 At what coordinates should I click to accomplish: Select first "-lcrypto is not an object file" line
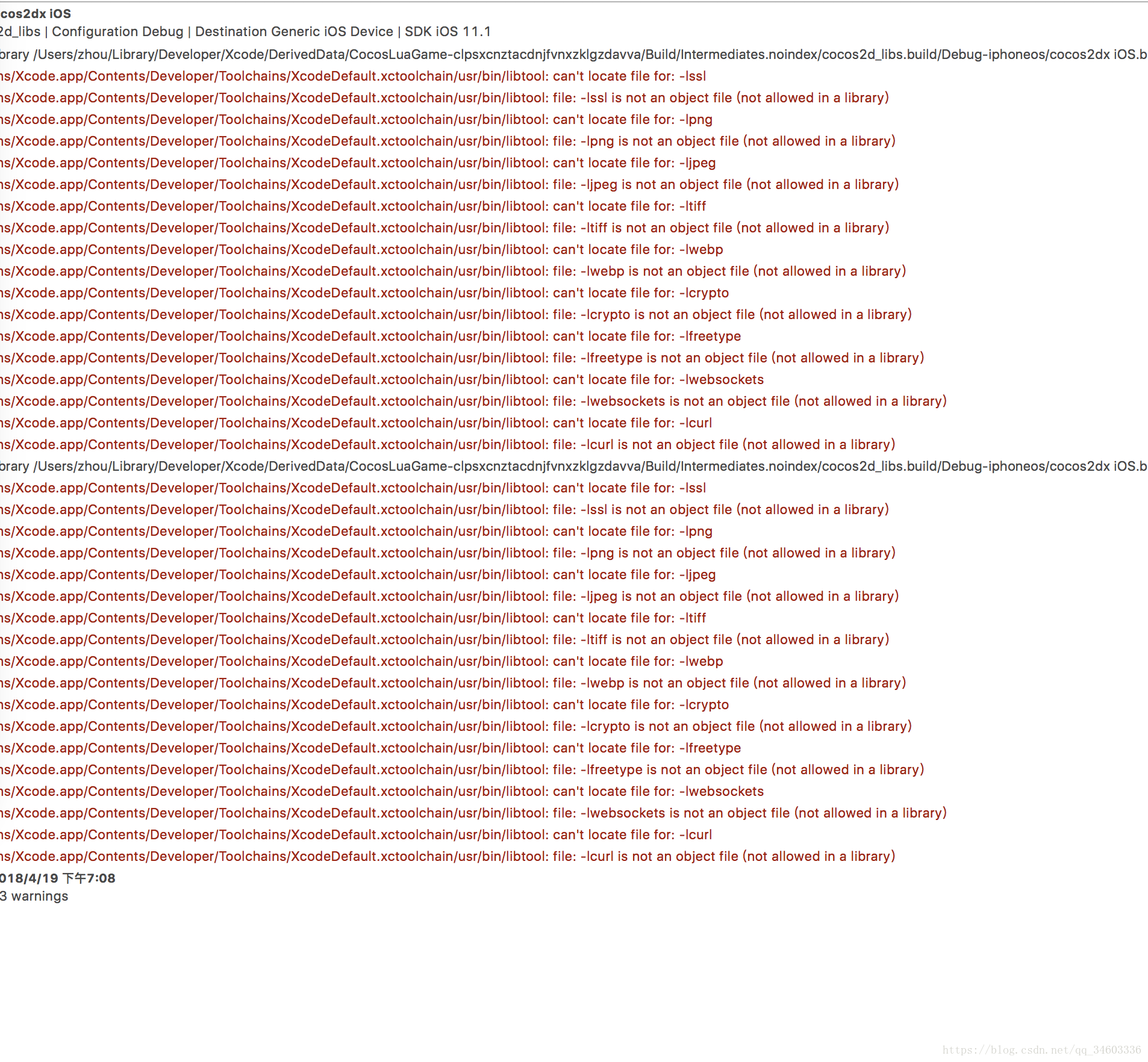coord(457,314)
